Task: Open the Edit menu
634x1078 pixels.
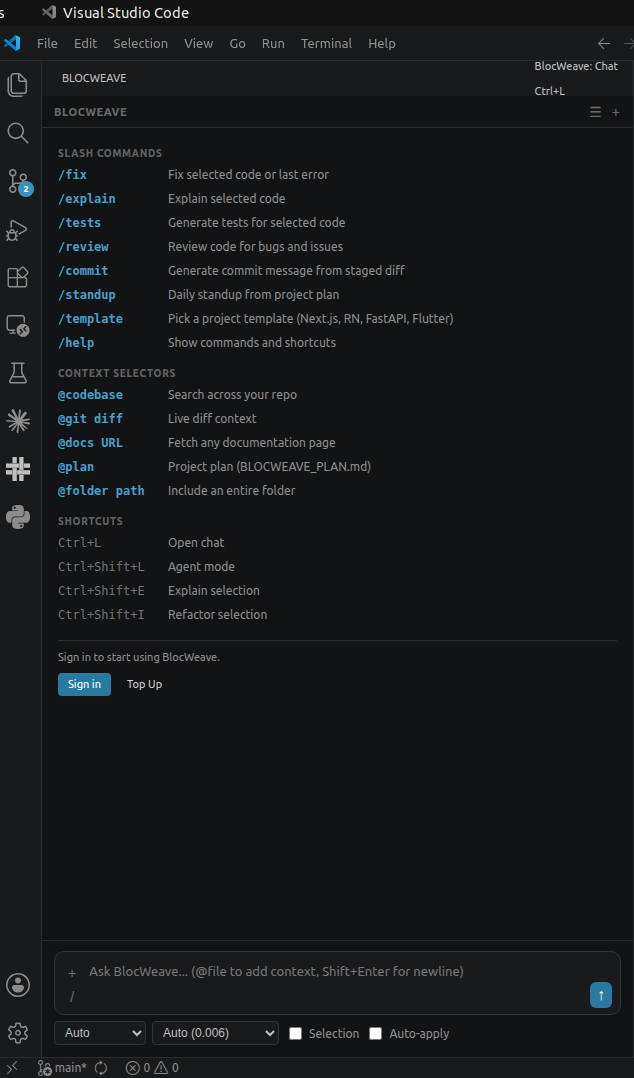Action: point(85,43)
